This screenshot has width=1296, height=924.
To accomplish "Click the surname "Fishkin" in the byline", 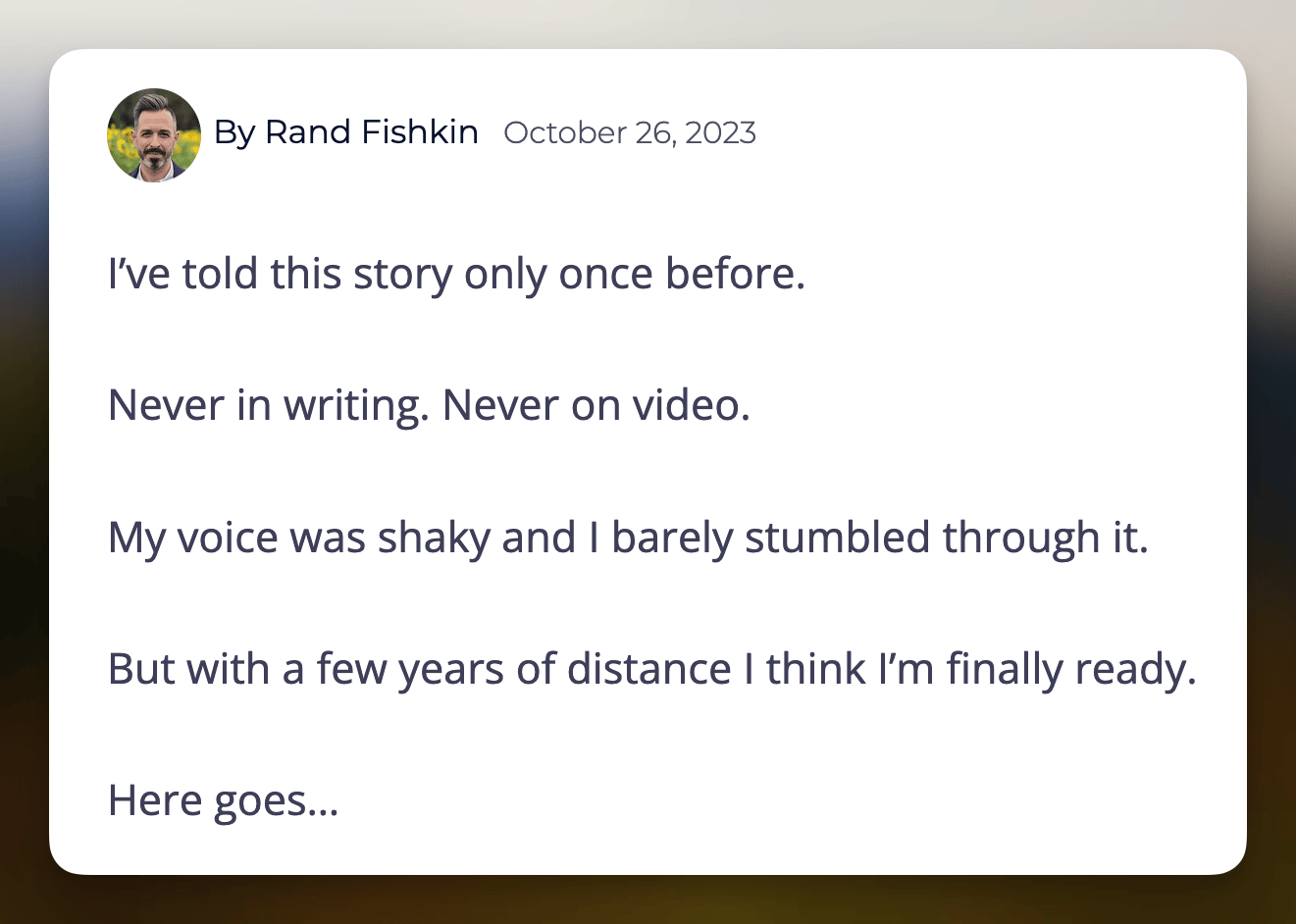I will [x=420, y=132].
